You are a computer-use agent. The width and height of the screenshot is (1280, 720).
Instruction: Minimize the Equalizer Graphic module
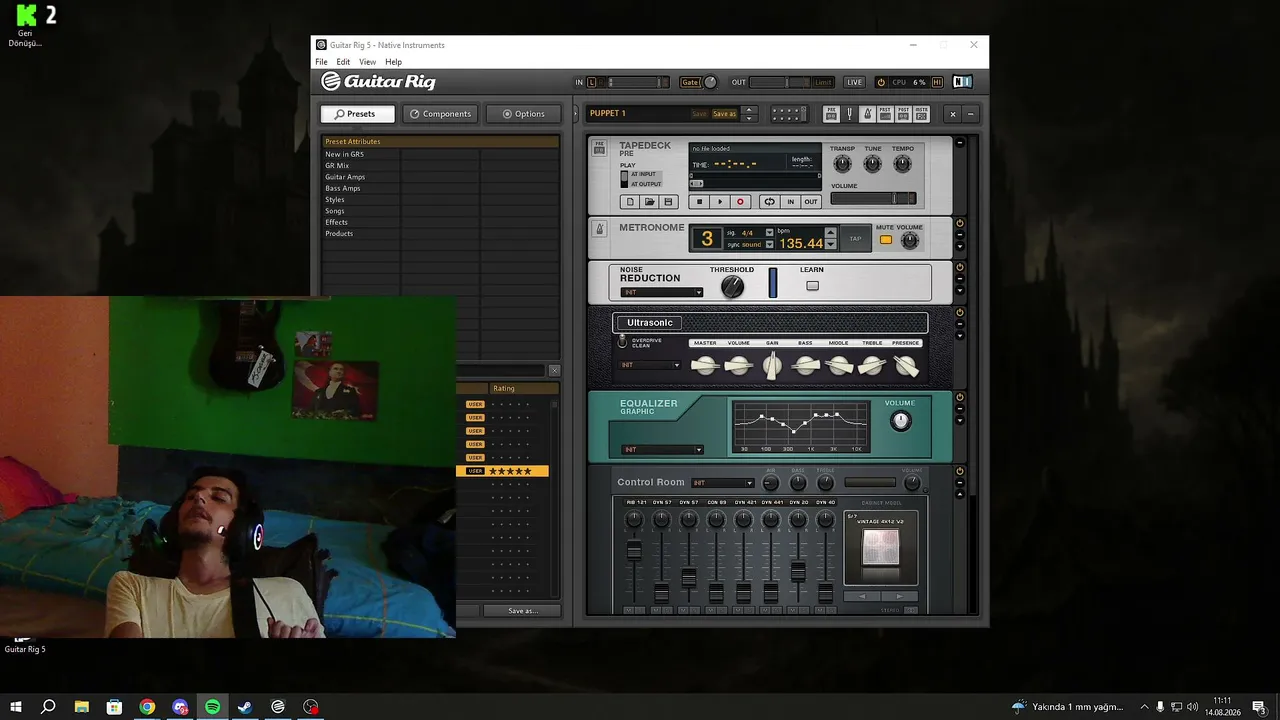click(x=960, y=409)
